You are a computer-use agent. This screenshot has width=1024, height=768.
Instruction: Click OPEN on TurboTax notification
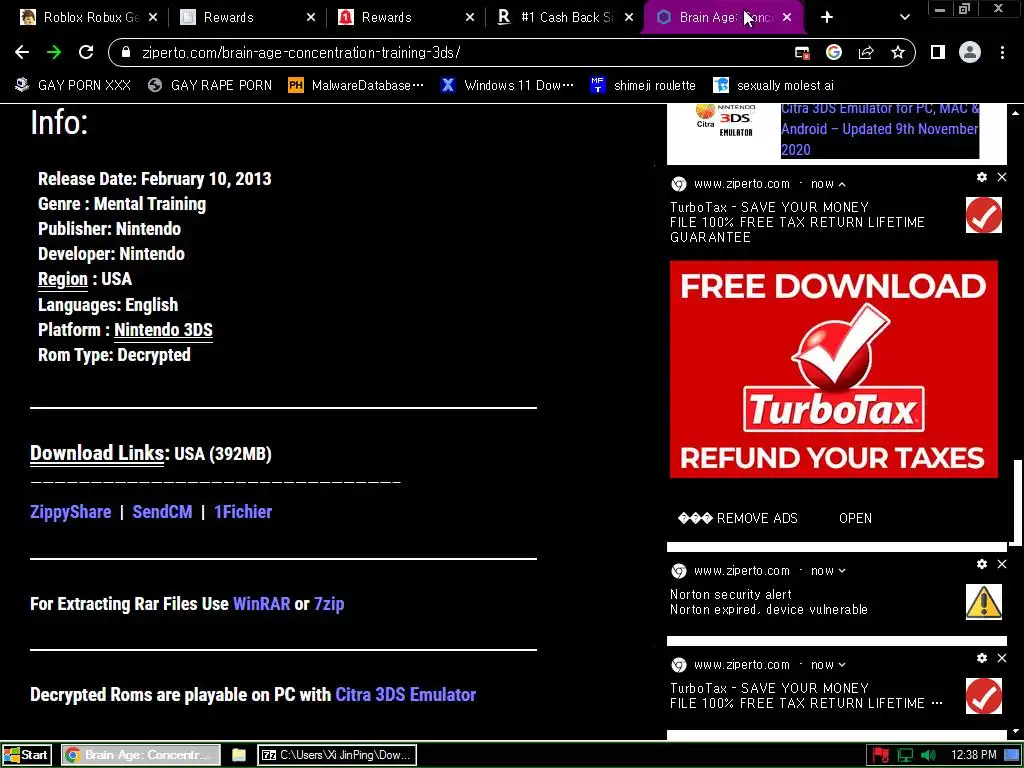[855, 519]
